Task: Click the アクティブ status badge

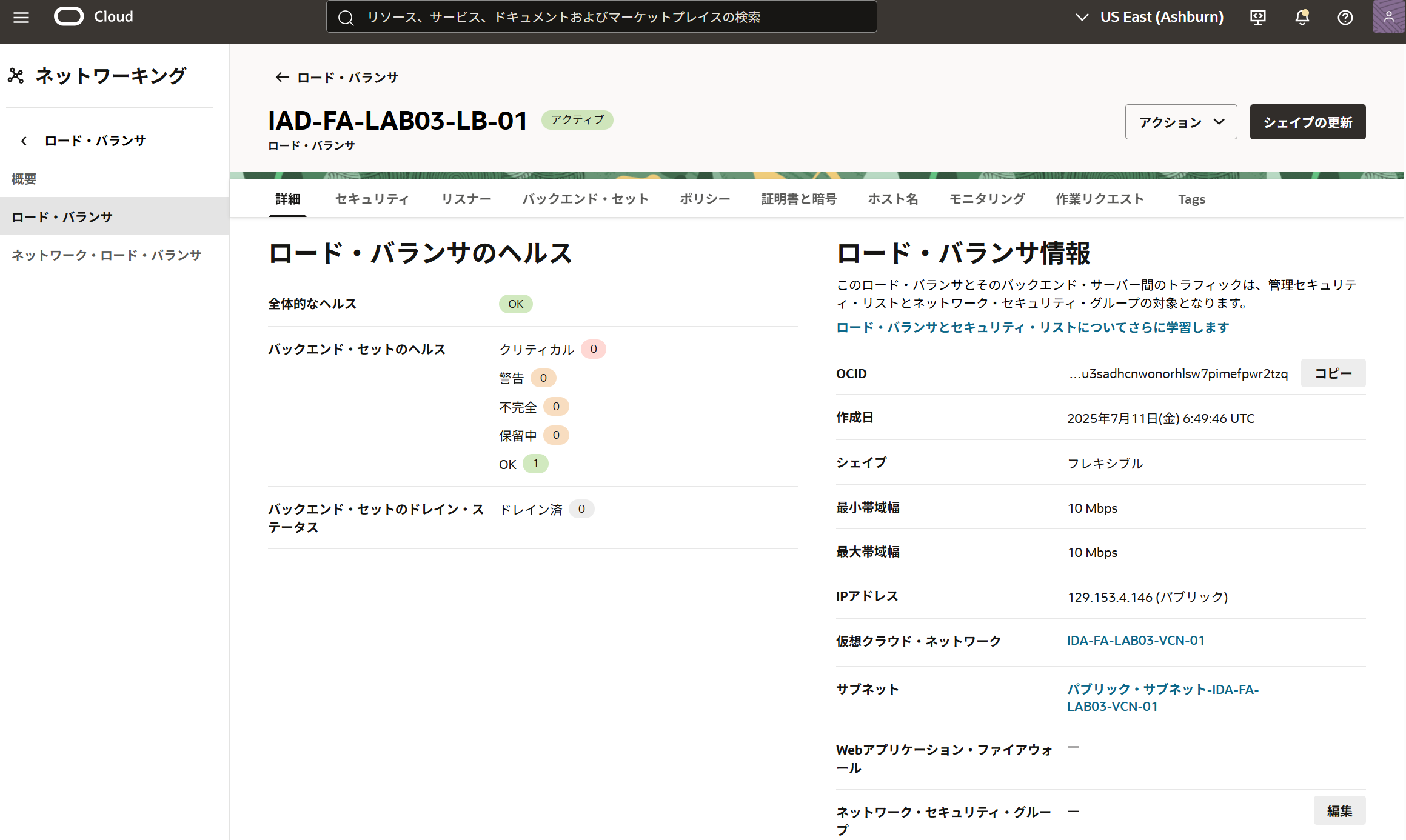Action: pyautogui.click(x=577, y=119)
